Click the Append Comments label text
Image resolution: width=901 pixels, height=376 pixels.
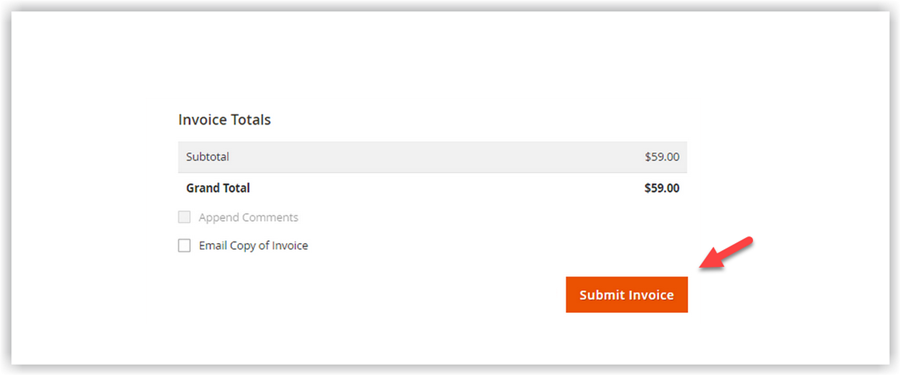click(248, 217)
